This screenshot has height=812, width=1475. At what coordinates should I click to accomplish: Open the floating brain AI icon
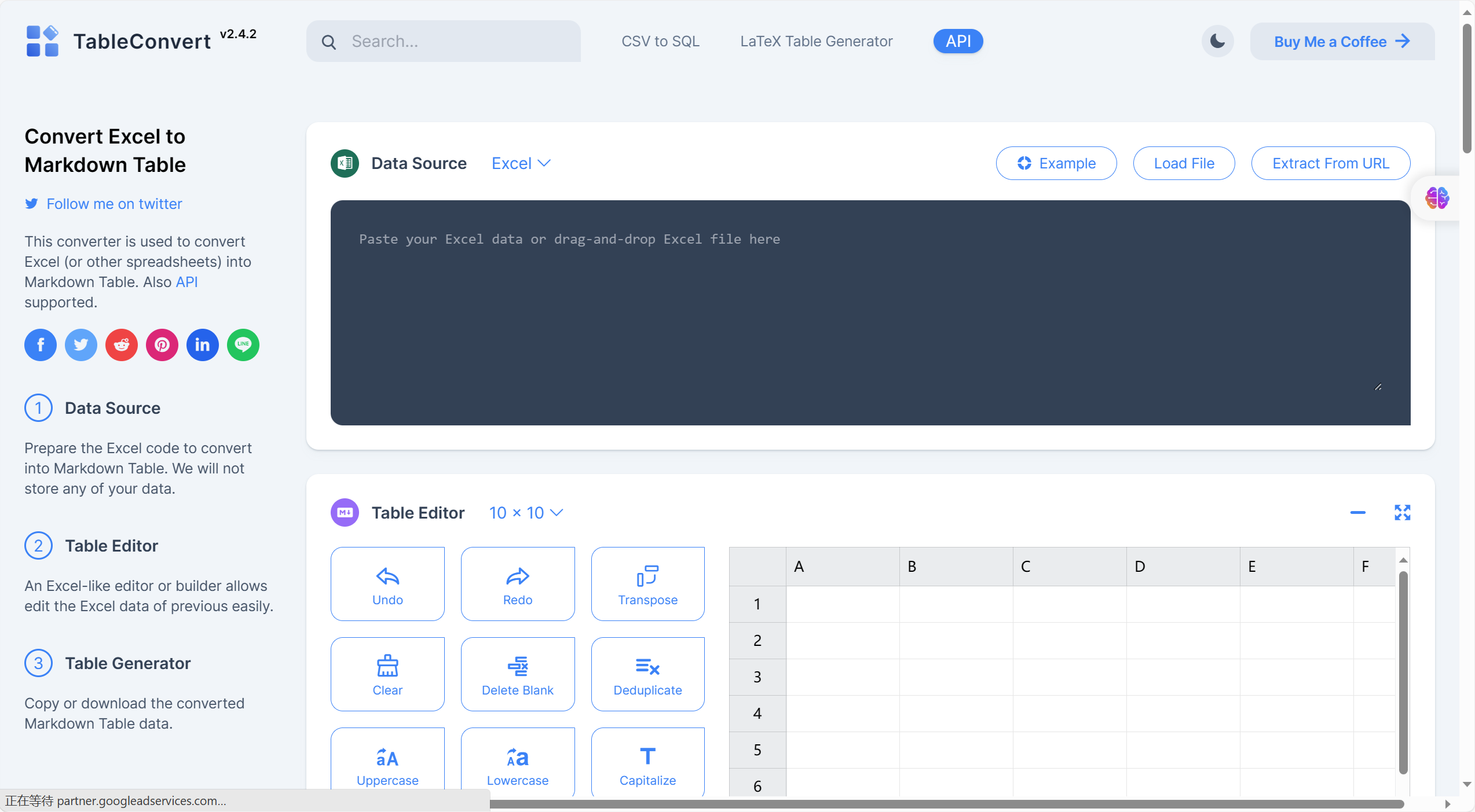pos(1437,199)
